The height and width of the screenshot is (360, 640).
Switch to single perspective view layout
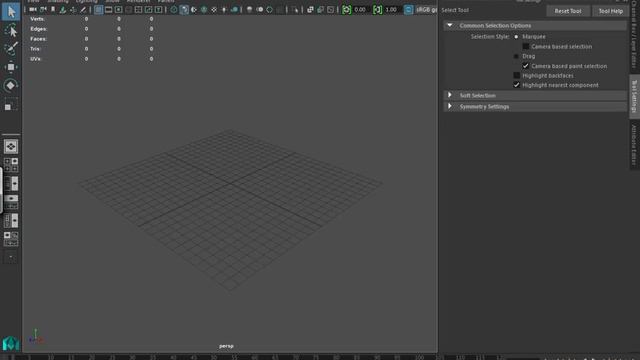(11, 147)
